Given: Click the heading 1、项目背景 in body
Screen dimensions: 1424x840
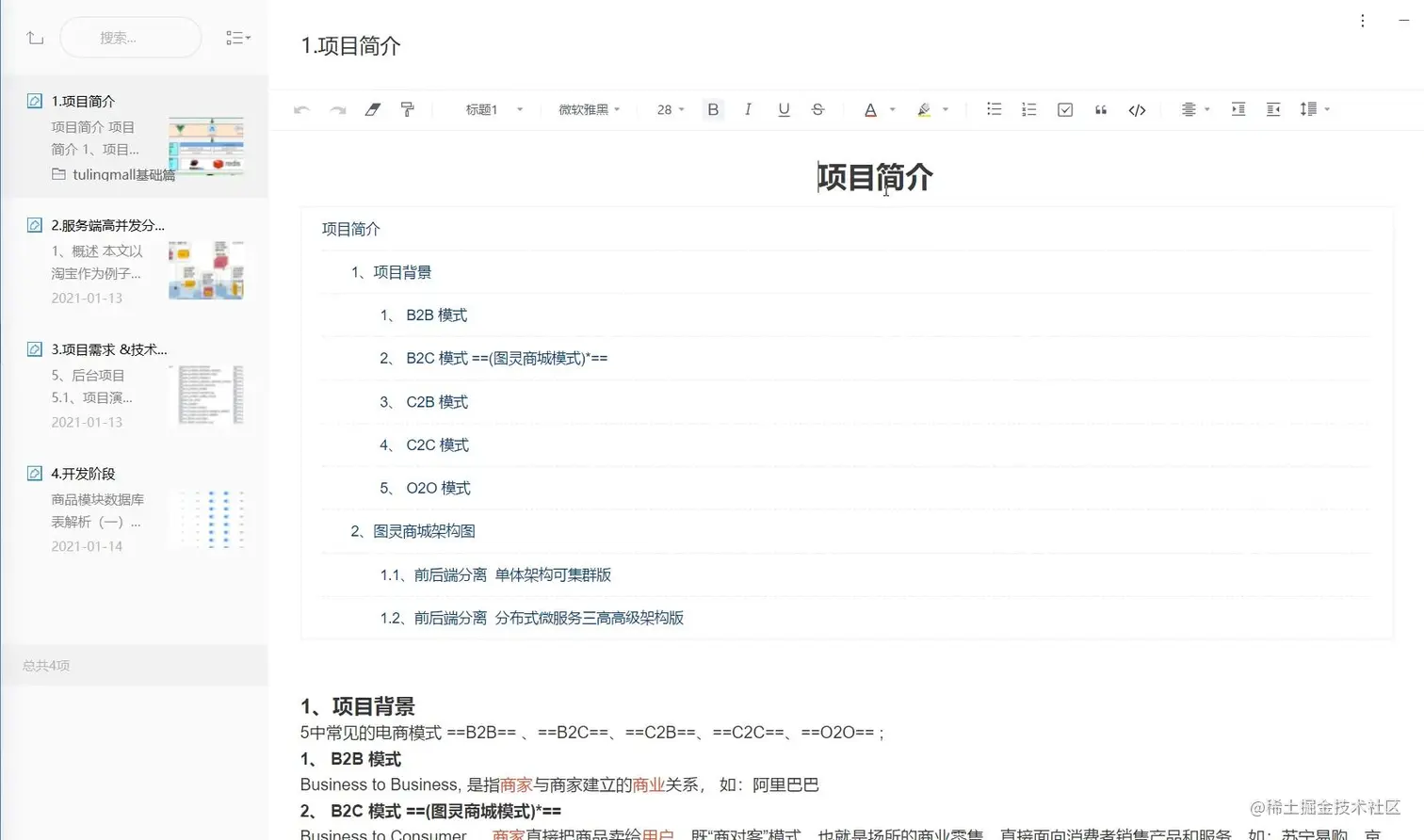Looking at the screenshot, I should [x=358, y=706].
